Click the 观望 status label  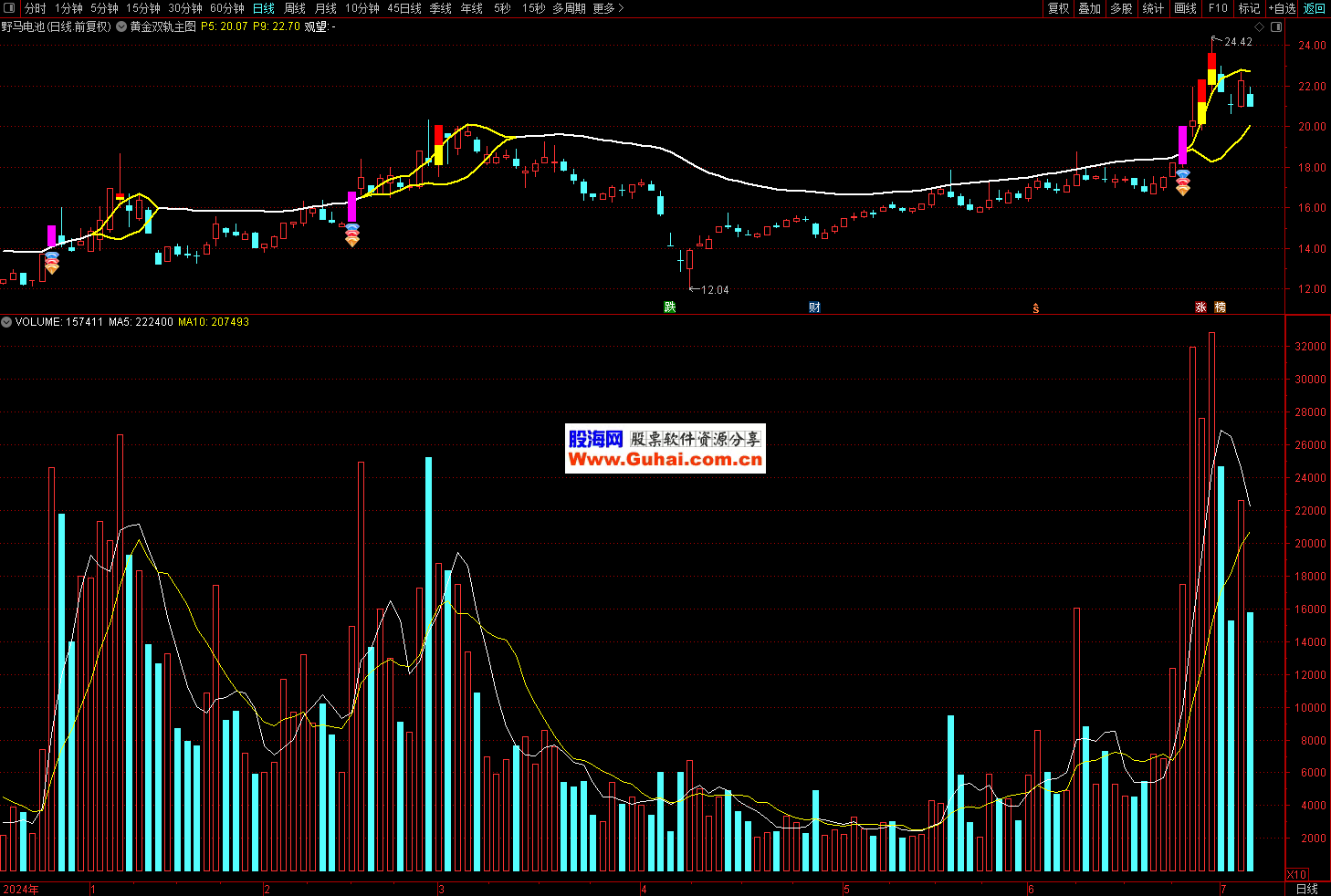[320, 26]
